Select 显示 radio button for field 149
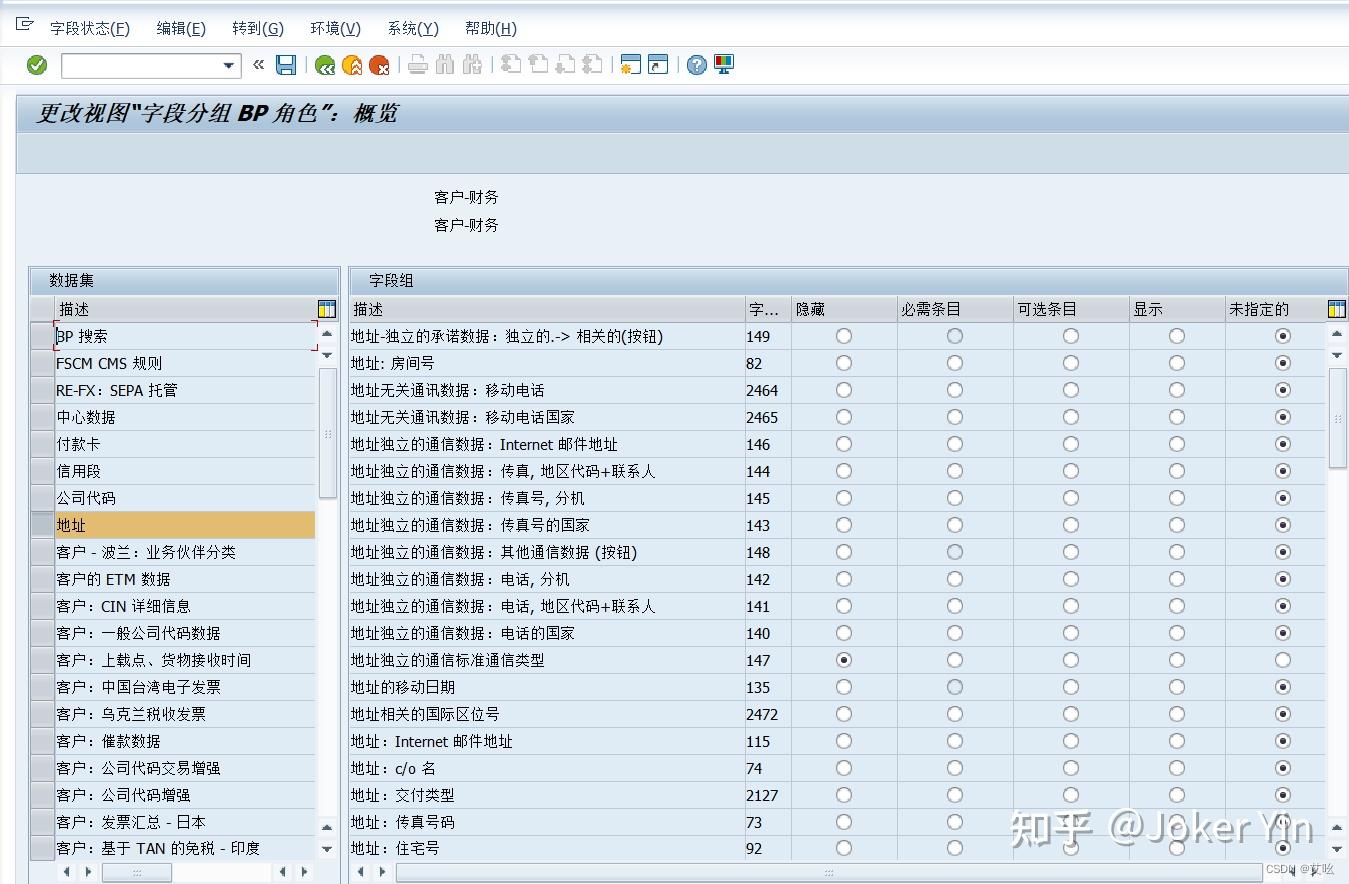The height and width of the screenshot is (884, 1349). tap(1176, 336)
